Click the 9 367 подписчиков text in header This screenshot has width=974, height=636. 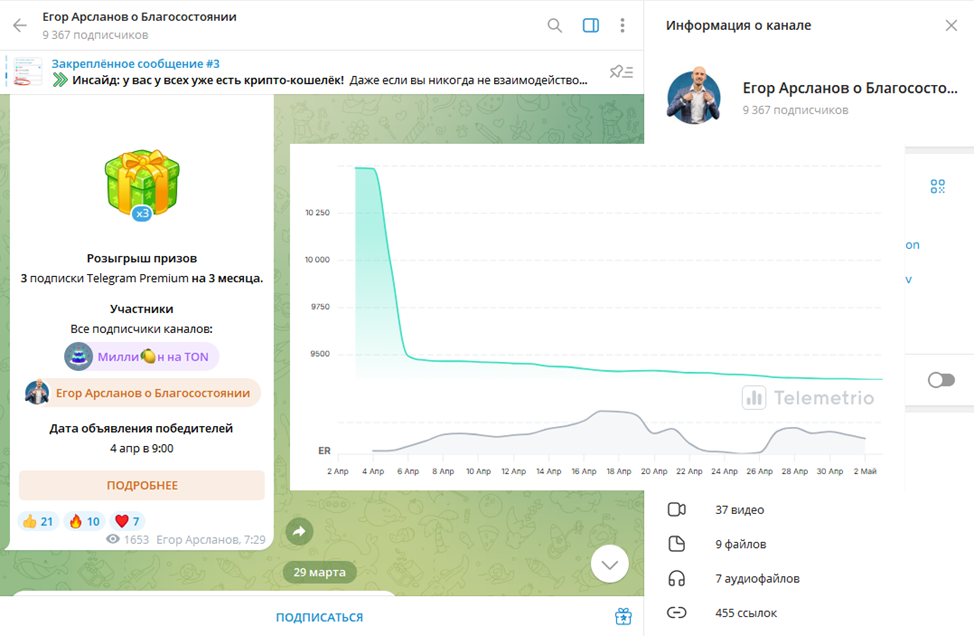click(95, 35)
